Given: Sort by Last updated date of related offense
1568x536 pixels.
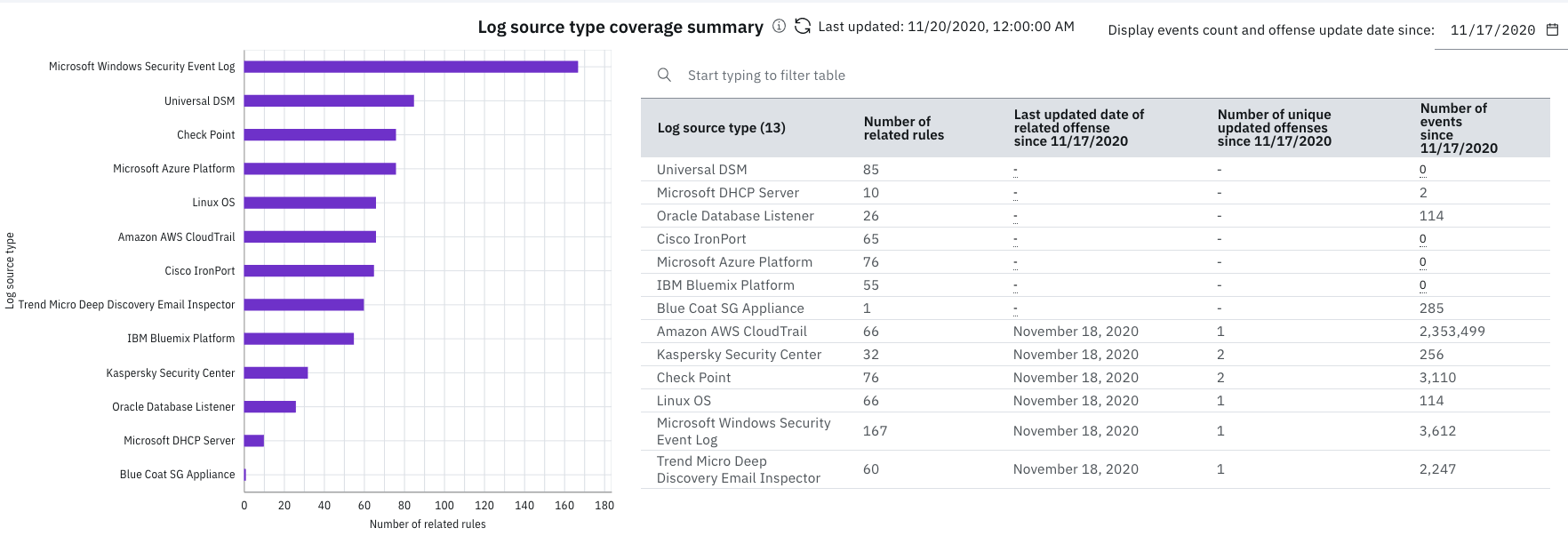Looking at the screenshot, I should tap(1078, 128).
